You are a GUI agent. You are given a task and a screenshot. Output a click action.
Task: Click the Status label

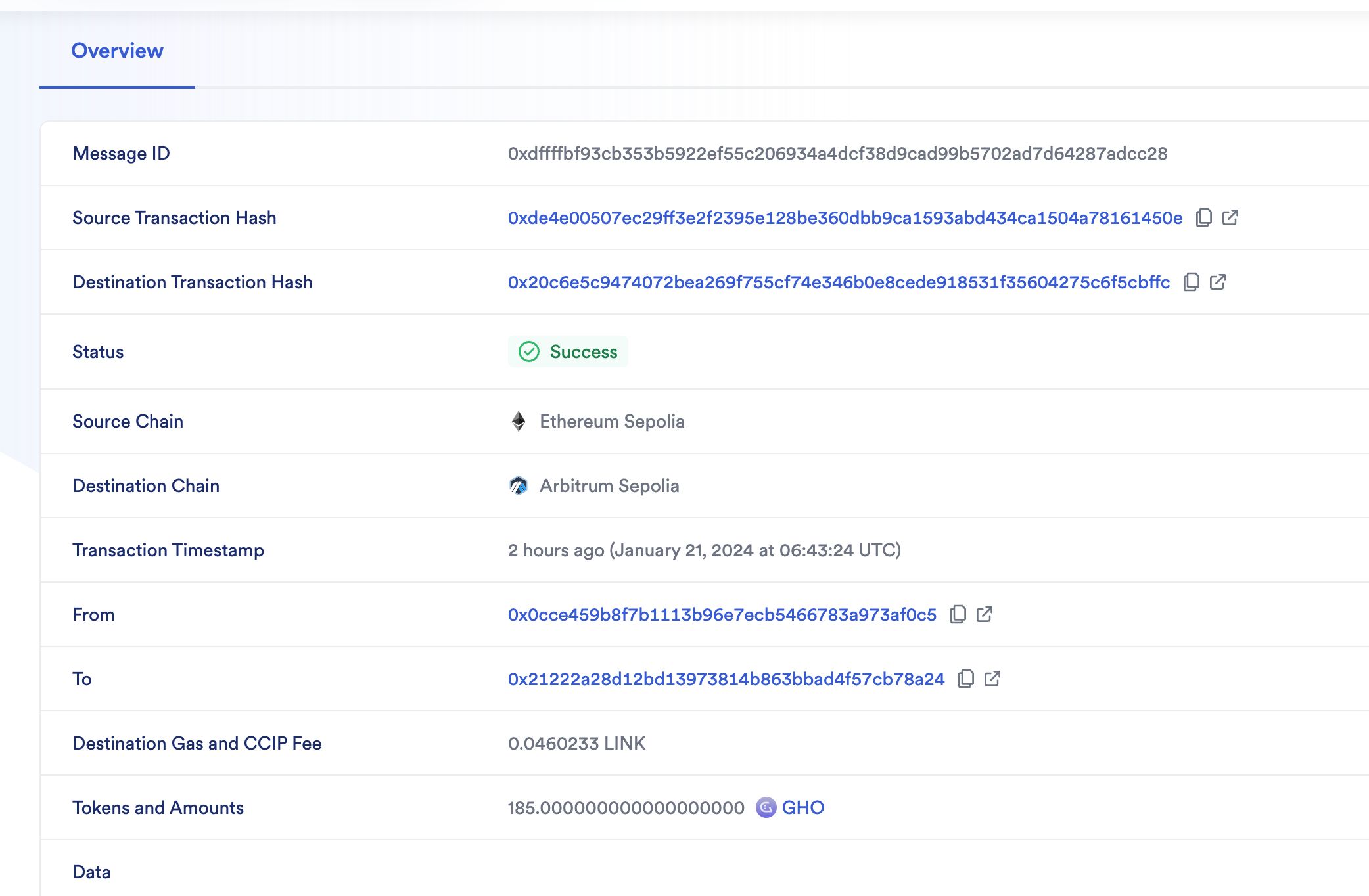point(98,351)
